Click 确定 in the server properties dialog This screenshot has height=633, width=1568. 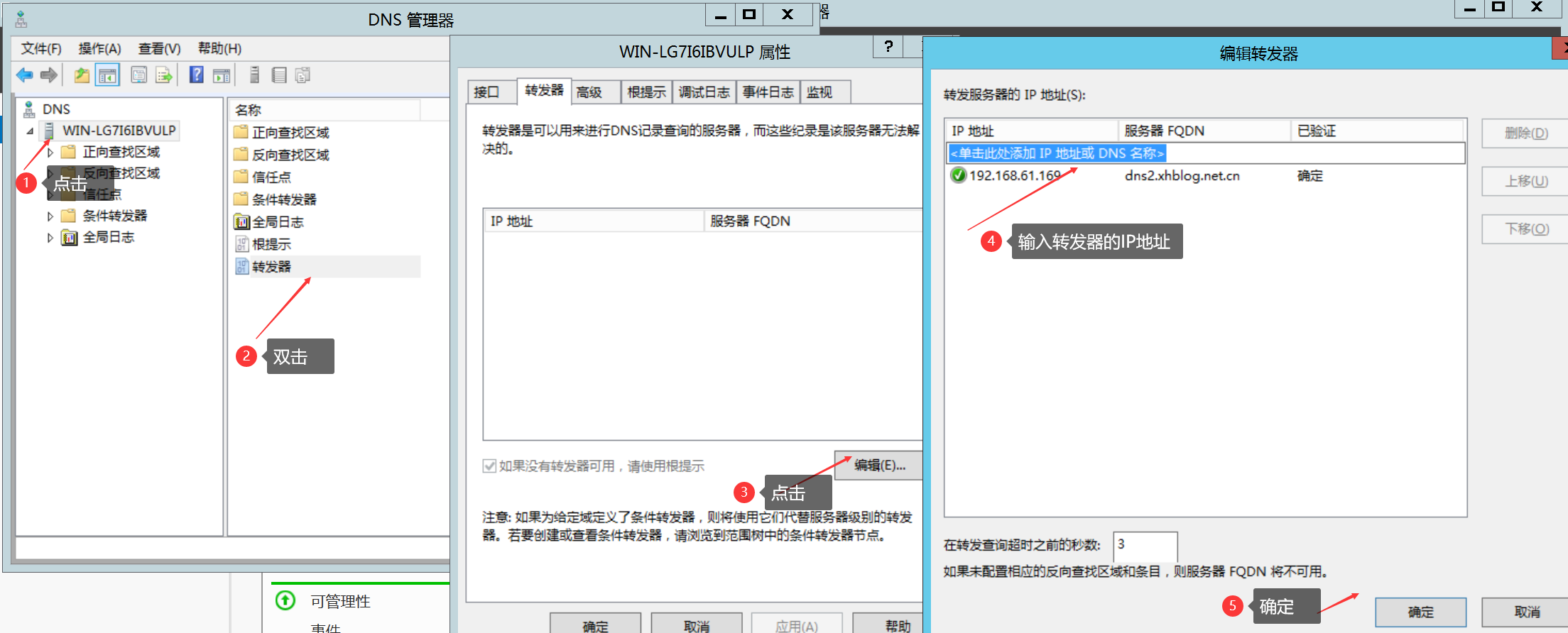[595, 624]
